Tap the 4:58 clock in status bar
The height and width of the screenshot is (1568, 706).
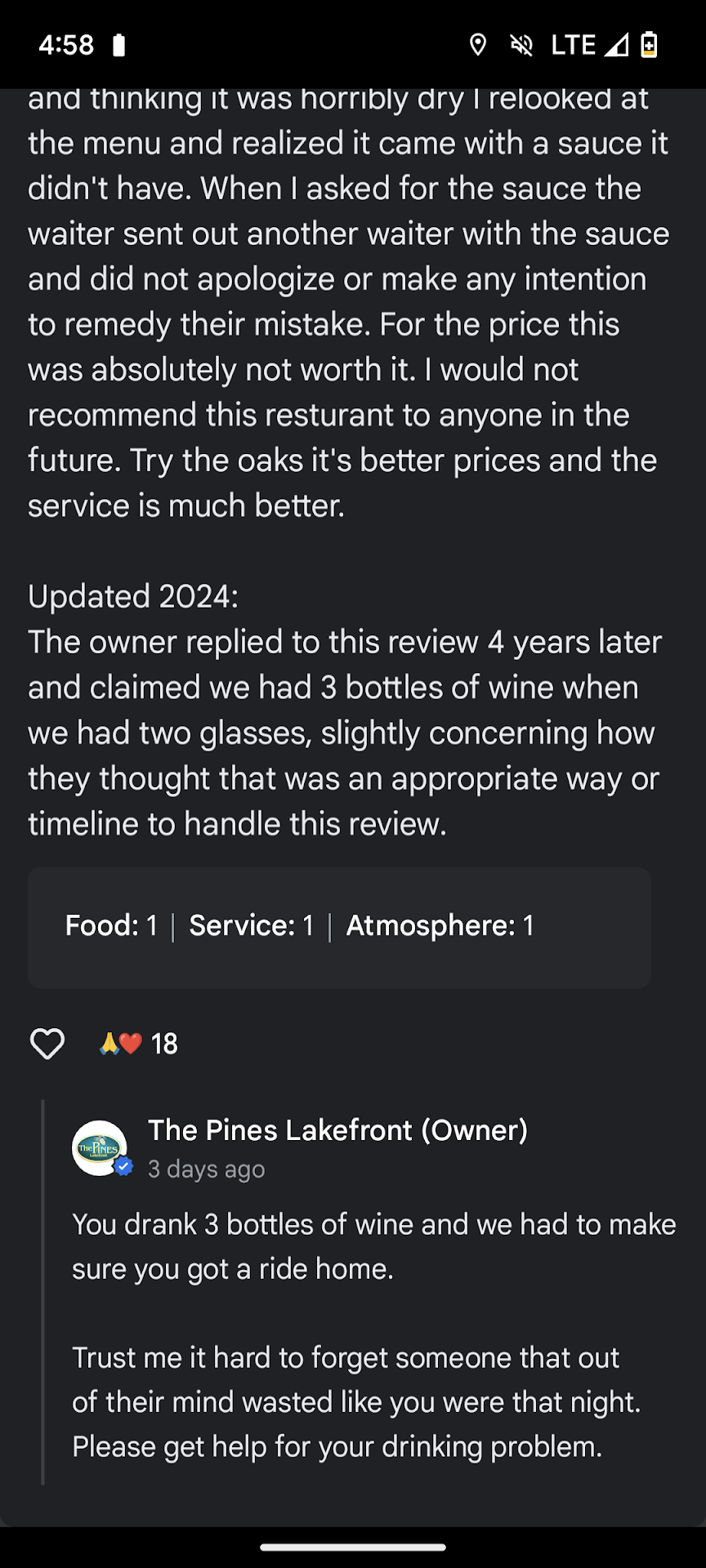(66, 45)
